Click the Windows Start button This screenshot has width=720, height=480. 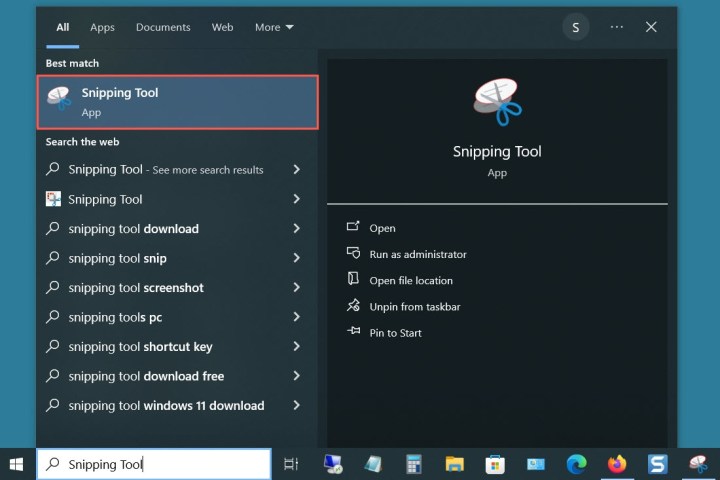17,464
